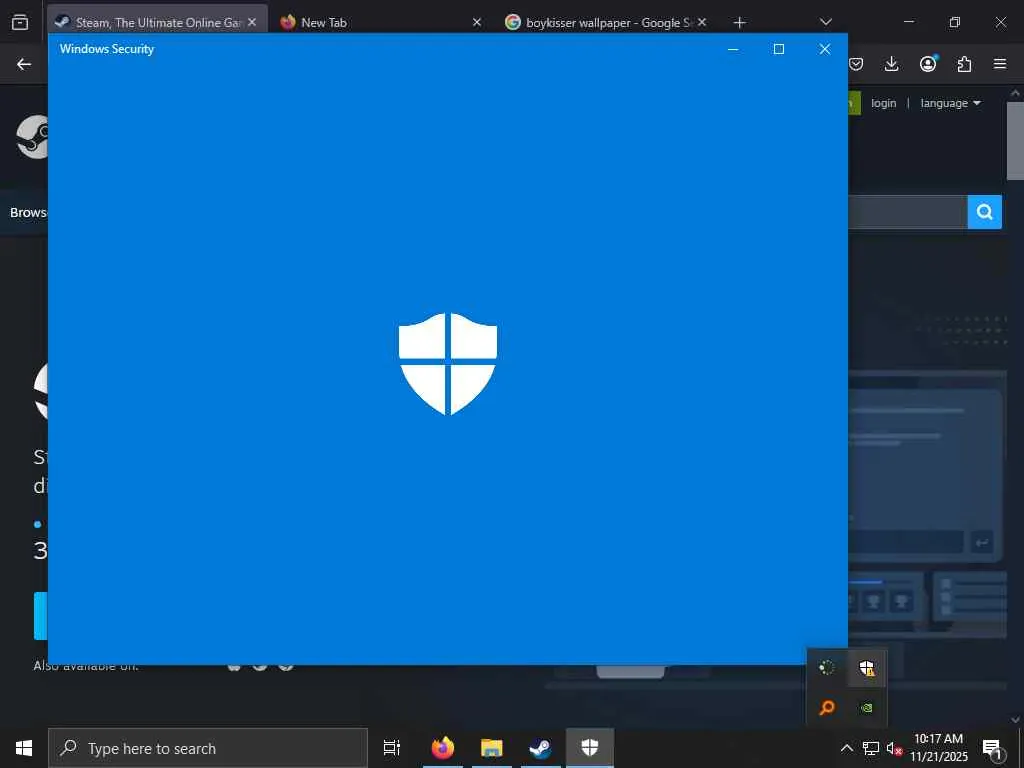The width and height of the screenshot is (1024, 768).
Task: Click Windows Security warning icon in tray popup
Action: point(867,668)
